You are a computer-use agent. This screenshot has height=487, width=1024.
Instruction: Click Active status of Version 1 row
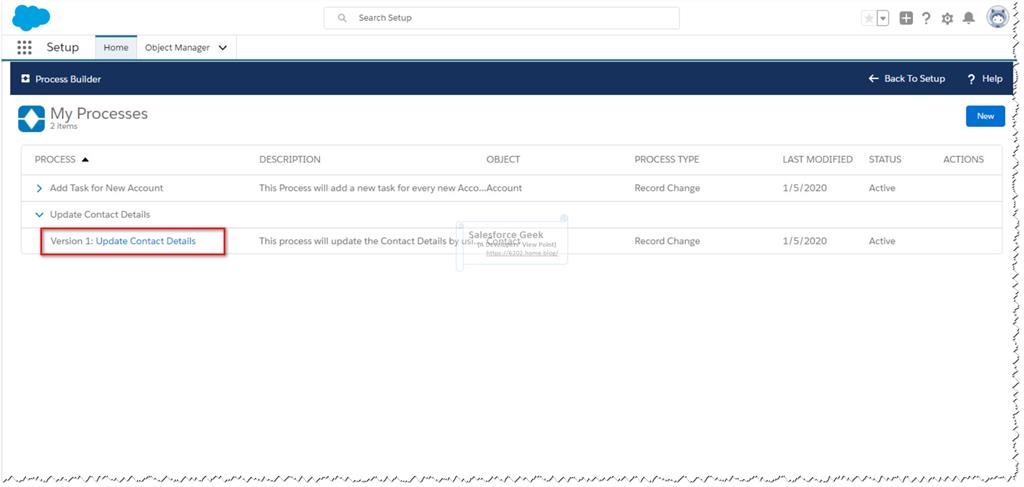882,241
